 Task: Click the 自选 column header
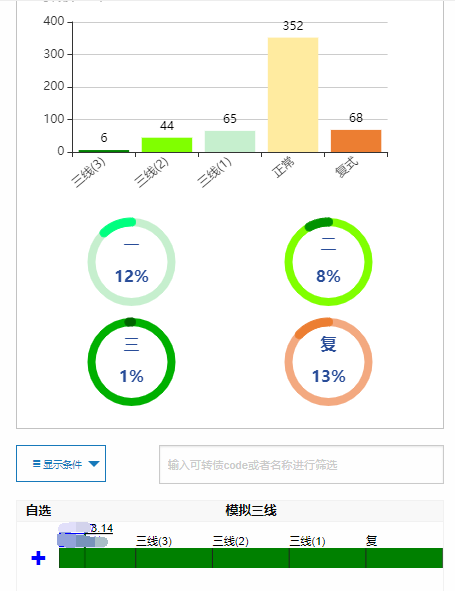(38, 511)
